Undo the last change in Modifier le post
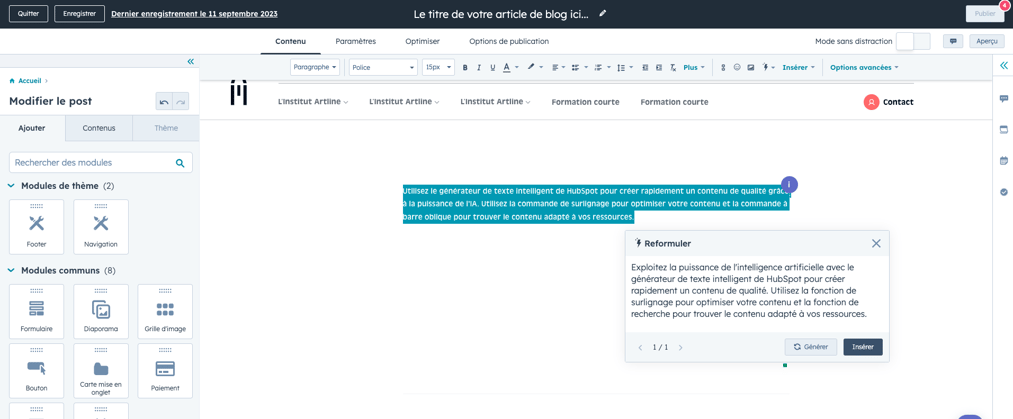The height and width of the screenshot is (419, 1013). pyautogui.click(x=164, y=101)
